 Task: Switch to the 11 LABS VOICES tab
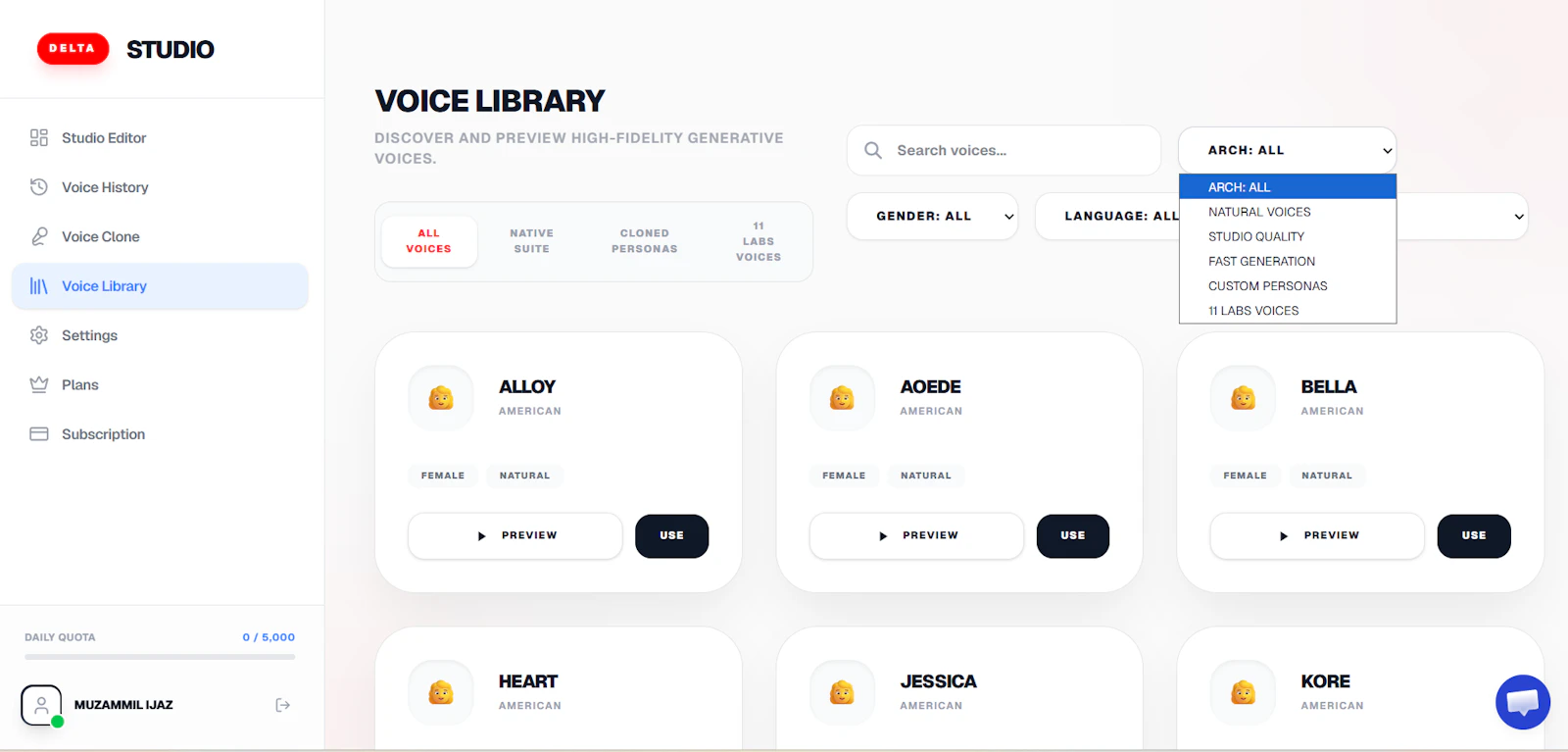(x=759, y=241)
